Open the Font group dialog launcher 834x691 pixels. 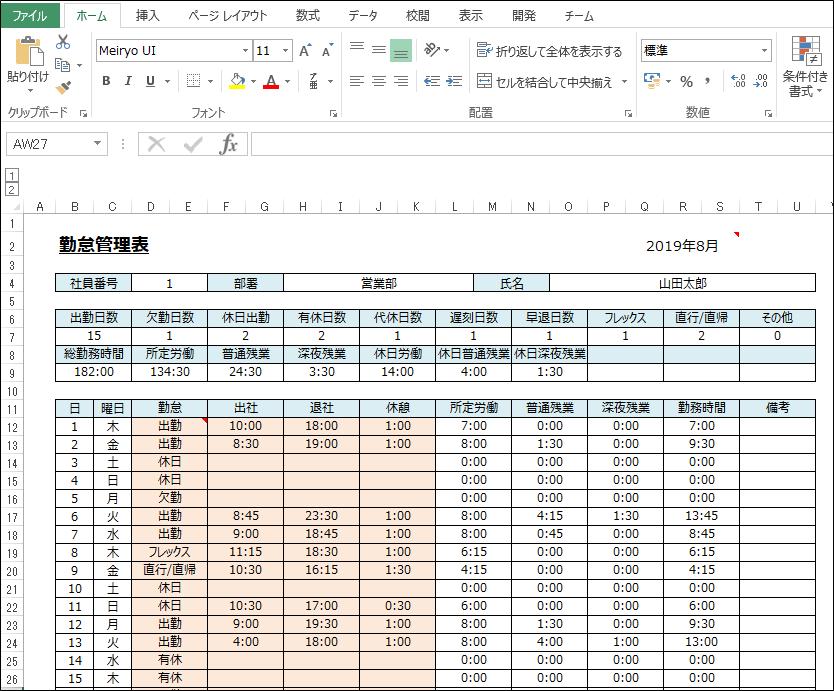pyautogui.click(x=333, y=113)
